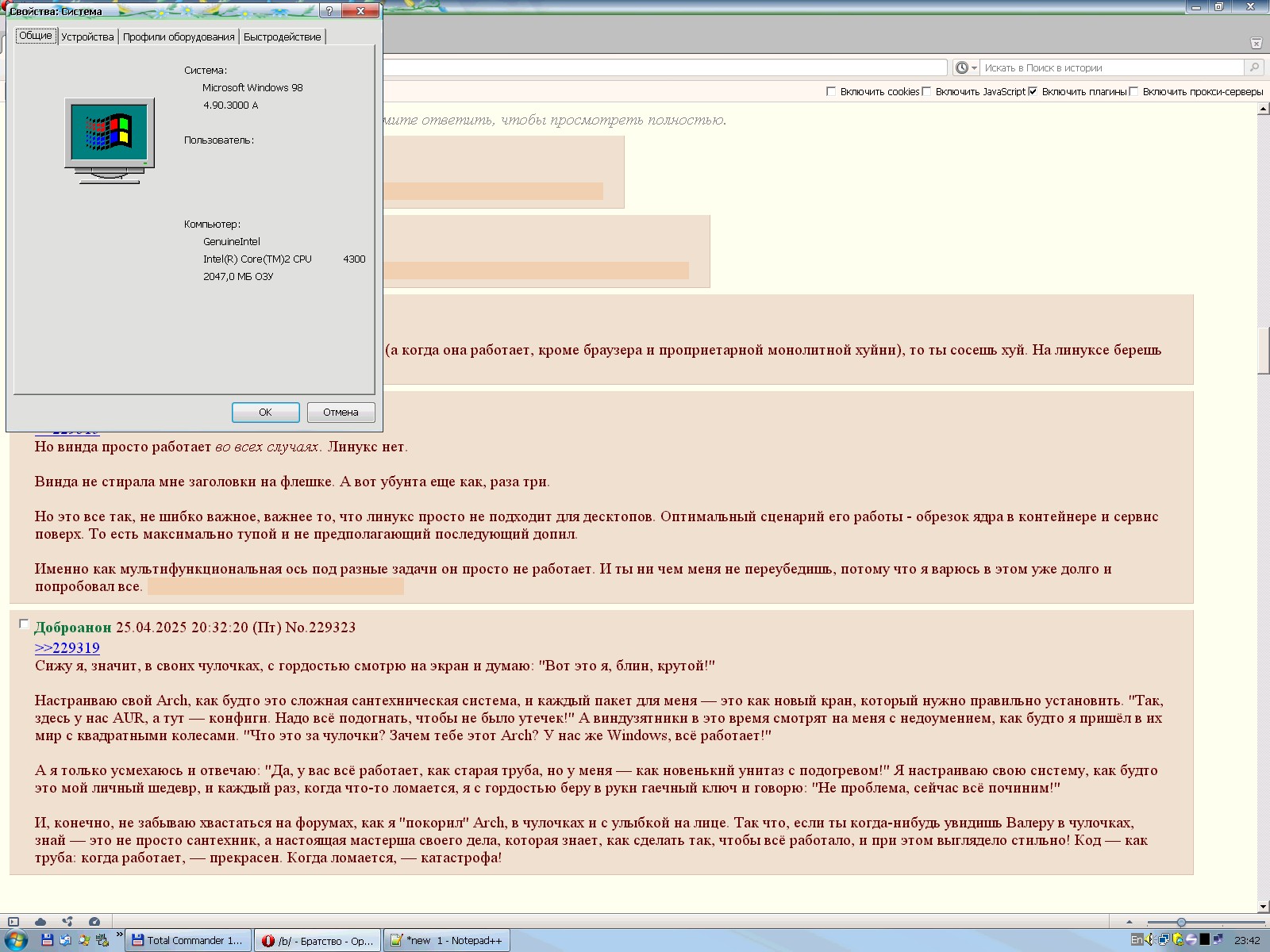Click the Доброанон poster name
1270x952 pixels.
(73, 628)
